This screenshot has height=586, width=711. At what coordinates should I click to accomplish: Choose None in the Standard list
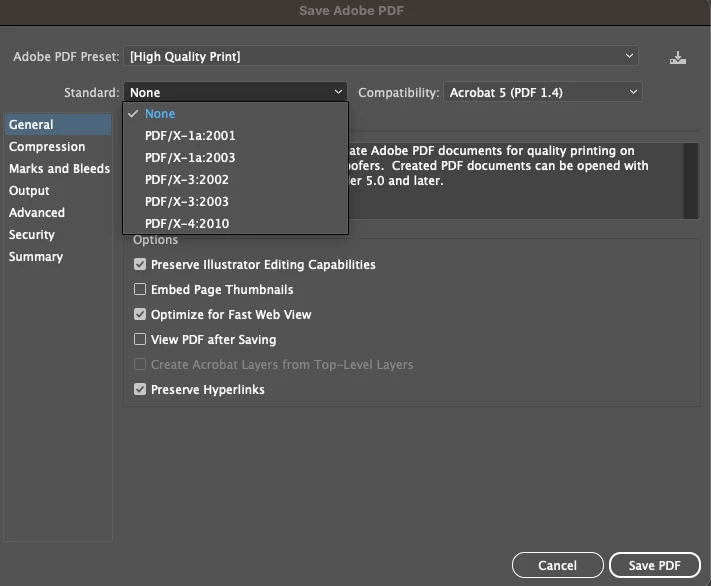pyautogui.click(x=235, y=113)
